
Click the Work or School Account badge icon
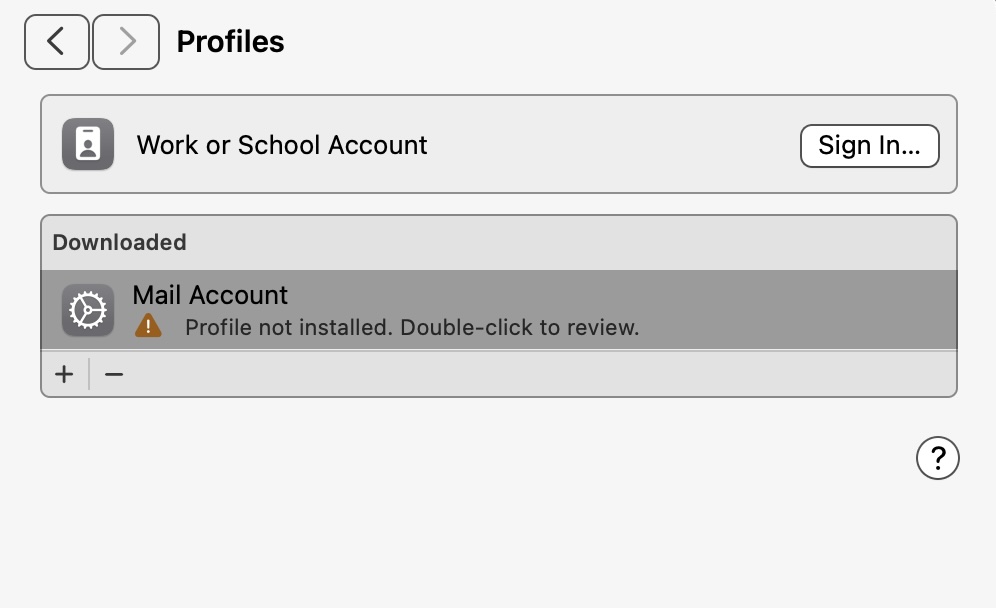tap(88, 144)
